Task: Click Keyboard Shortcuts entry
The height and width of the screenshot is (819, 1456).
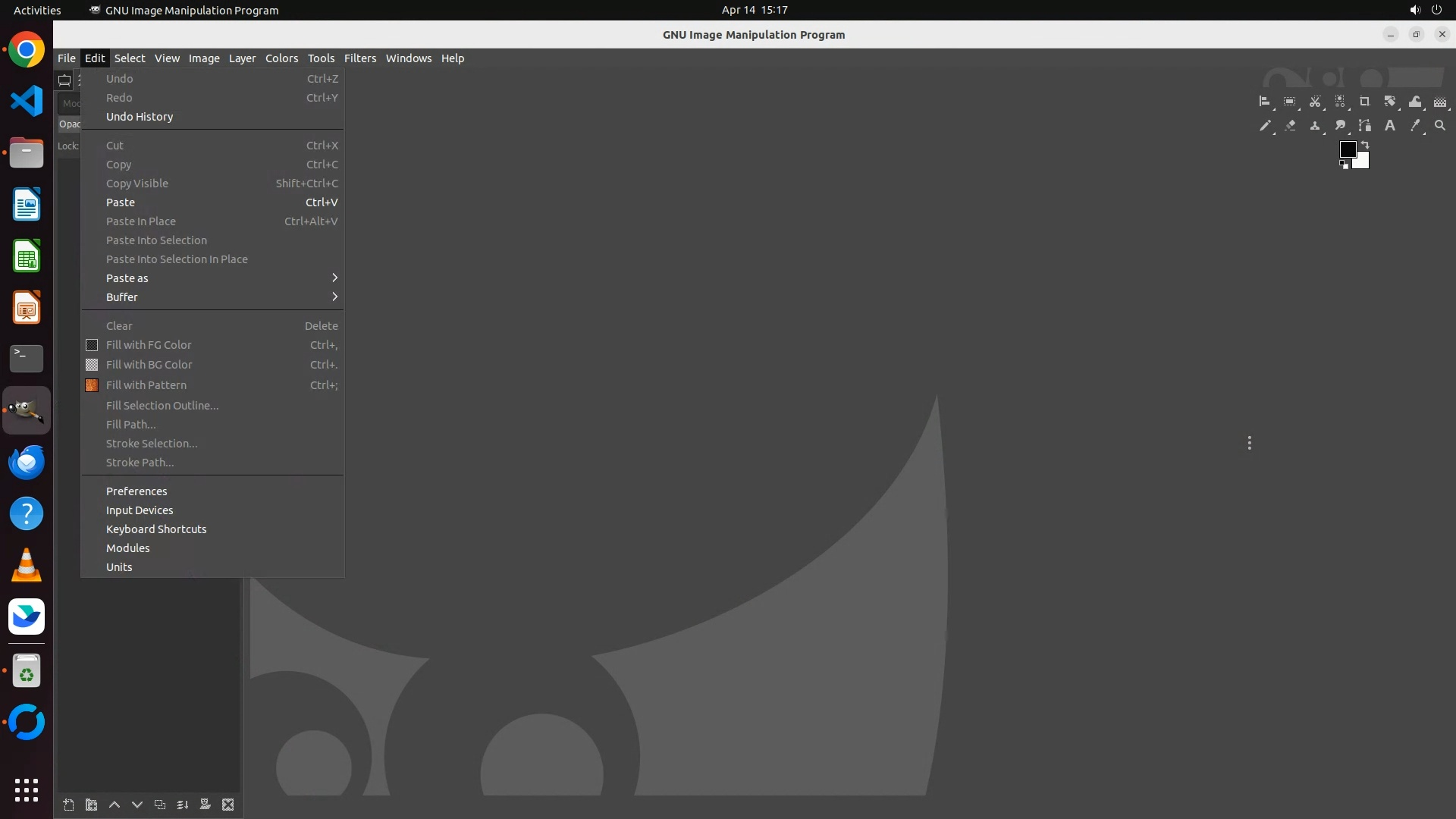Action: 156,529
